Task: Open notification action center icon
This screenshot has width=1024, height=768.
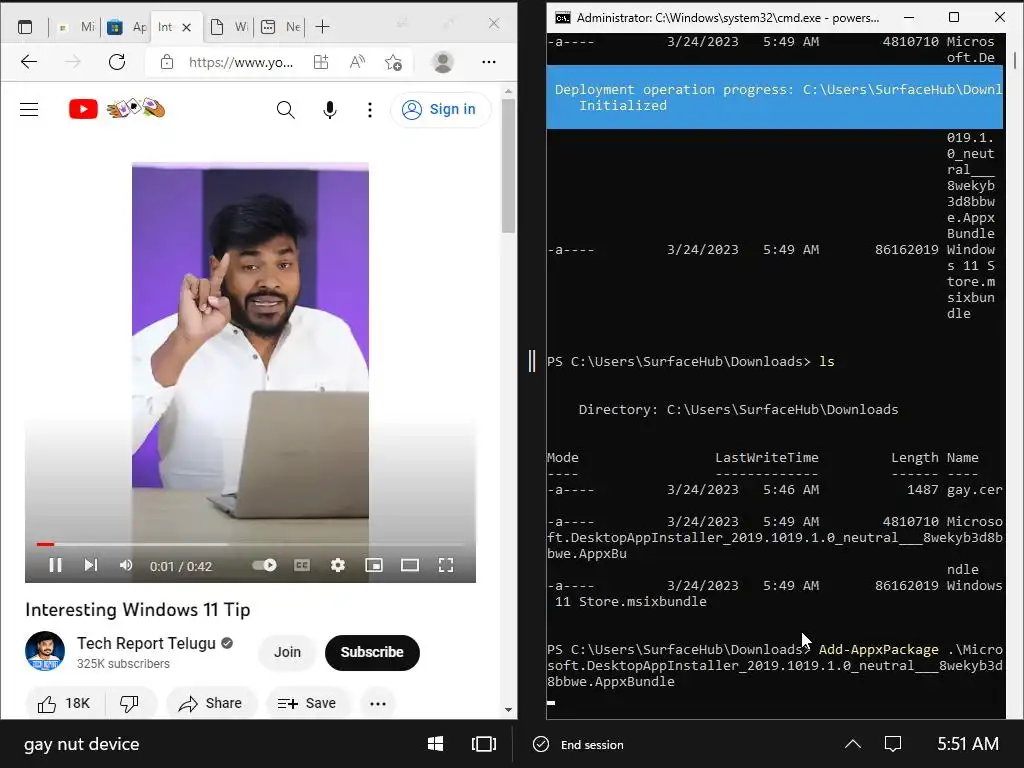Action: coord(893,744)
